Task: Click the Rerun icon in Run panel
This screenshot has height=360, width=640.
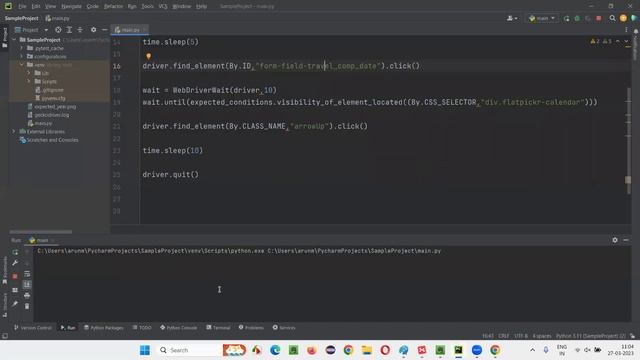Action: point(15,252)
